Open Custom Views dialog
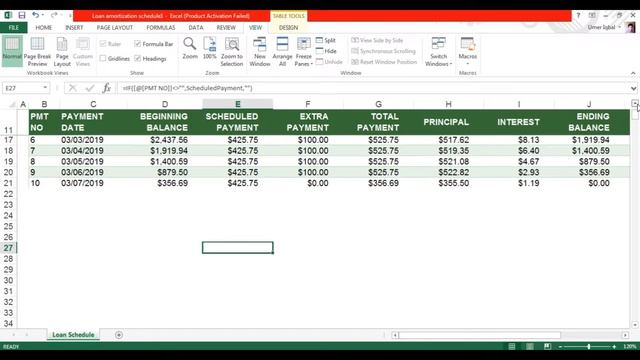 (82, 51)
